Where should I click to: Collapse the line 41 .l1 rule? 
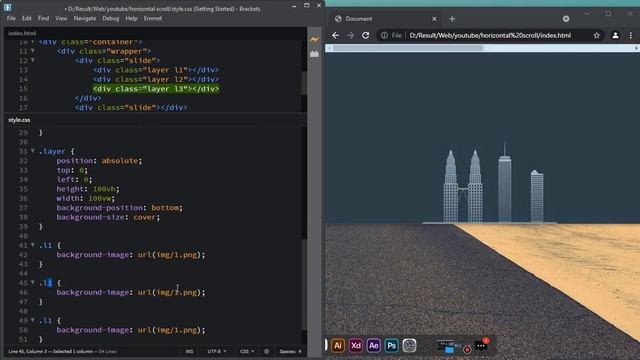point(33,245)
